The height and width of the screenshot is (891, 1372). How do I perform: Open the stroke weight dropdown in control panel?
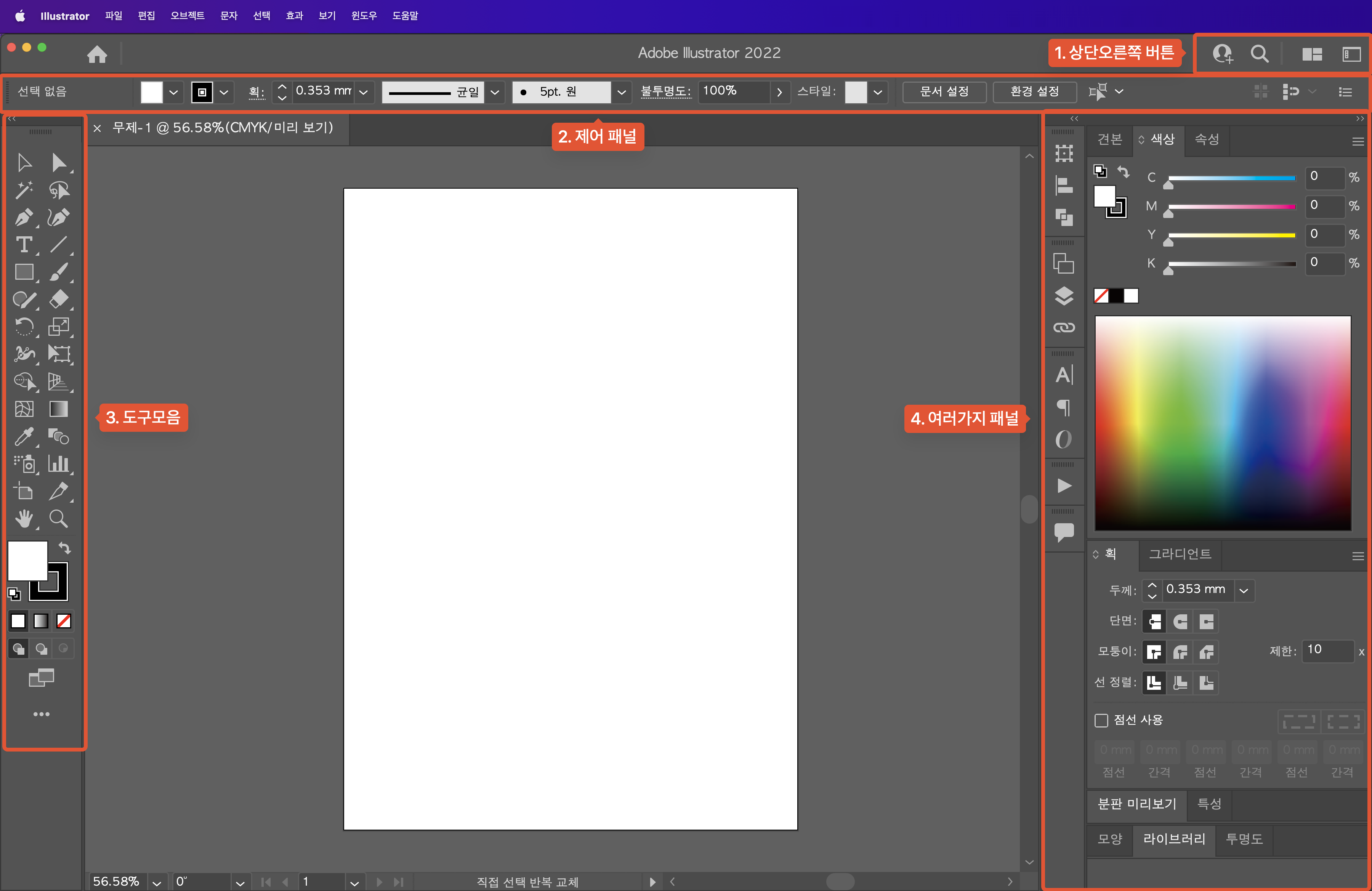point(364,92)
